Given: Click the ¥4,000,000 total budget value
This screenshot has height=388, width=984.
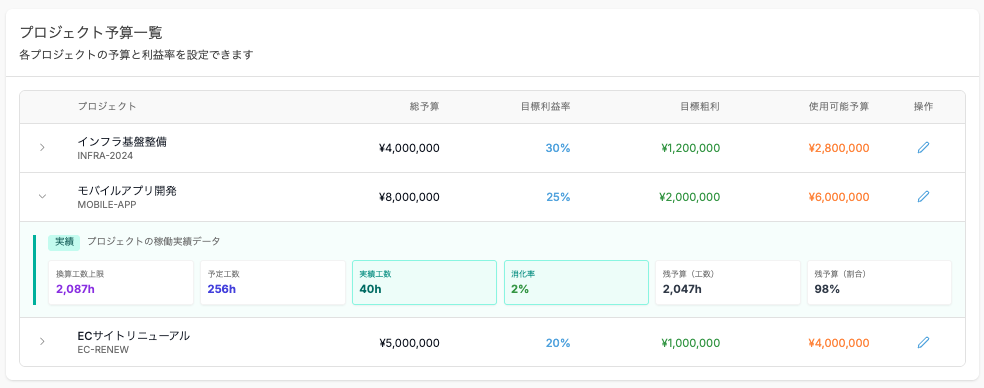Looking at the screenshot, I should coord(409,148).
